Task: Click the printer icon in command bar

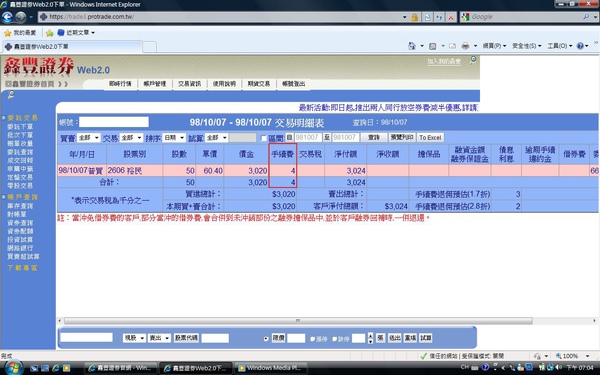Action: [x=465, y=46]
